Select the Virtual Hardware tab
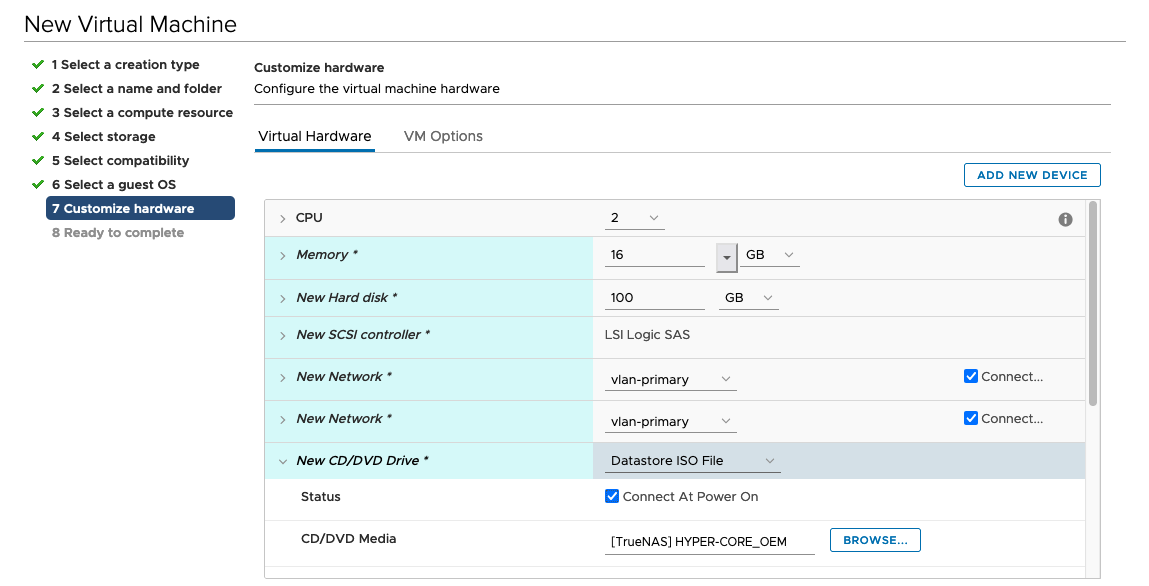 pyautogui.click(x=315, y=137)
